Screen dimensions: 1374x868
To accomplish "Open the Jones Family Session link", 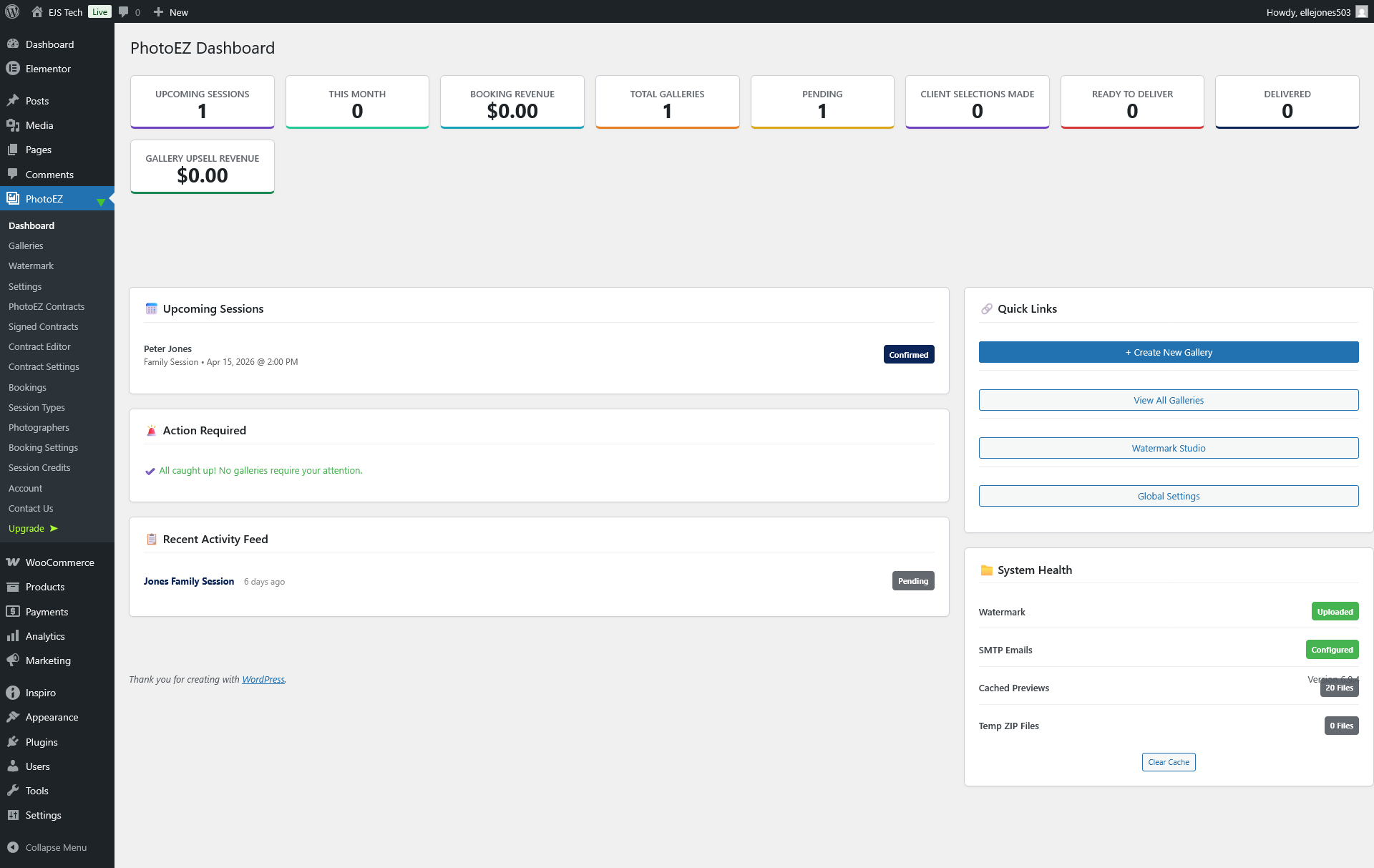I will 188,581.
